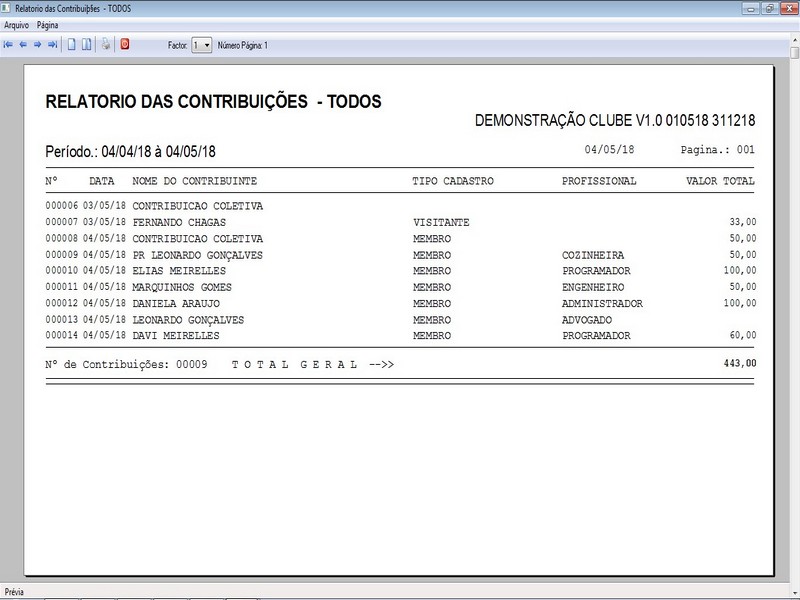Click Número Página: 1 label
The image size is (800, 600).
pos(242,45)
